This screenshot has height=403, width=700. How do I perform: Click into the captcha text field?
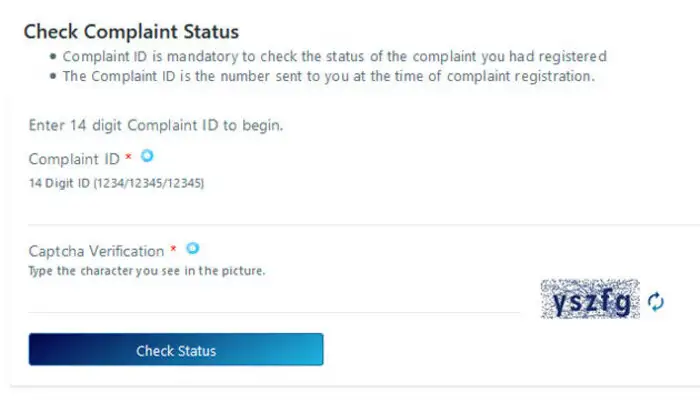tap(270, 298)
